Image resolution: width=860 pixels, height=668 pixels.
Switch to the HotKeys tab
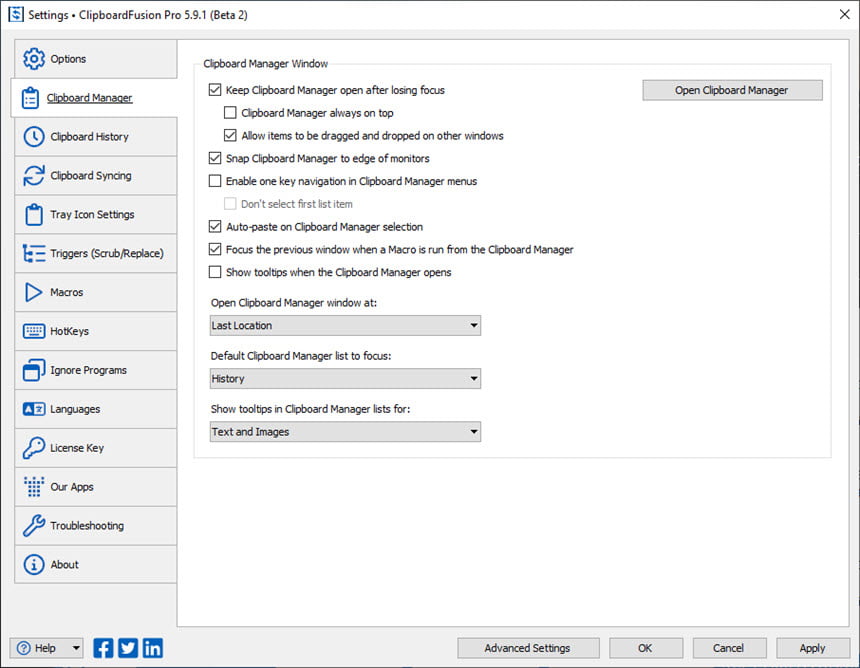pos(95,331)
